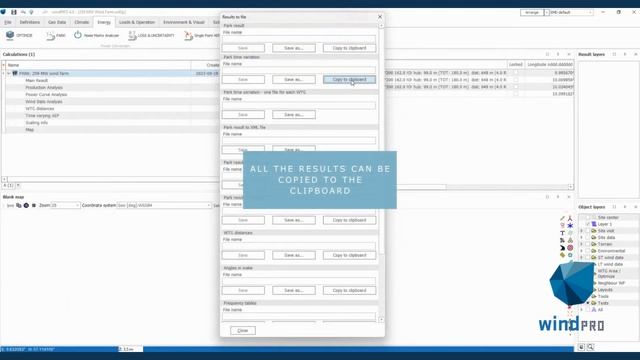Screen dimensions: 640x360
Task: Open the Zoom level dropdown in the map bar
Action: tap(77, 205)
